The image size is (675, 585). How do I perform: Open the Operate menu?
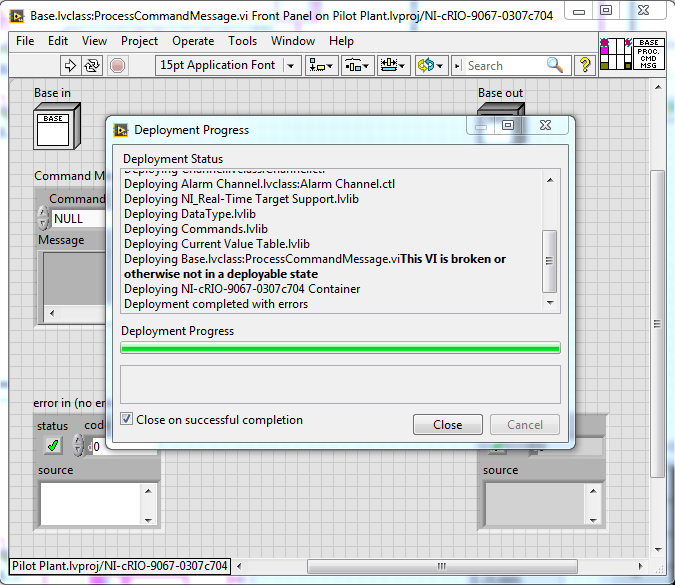pyautogui.click(x=193, y=41)
